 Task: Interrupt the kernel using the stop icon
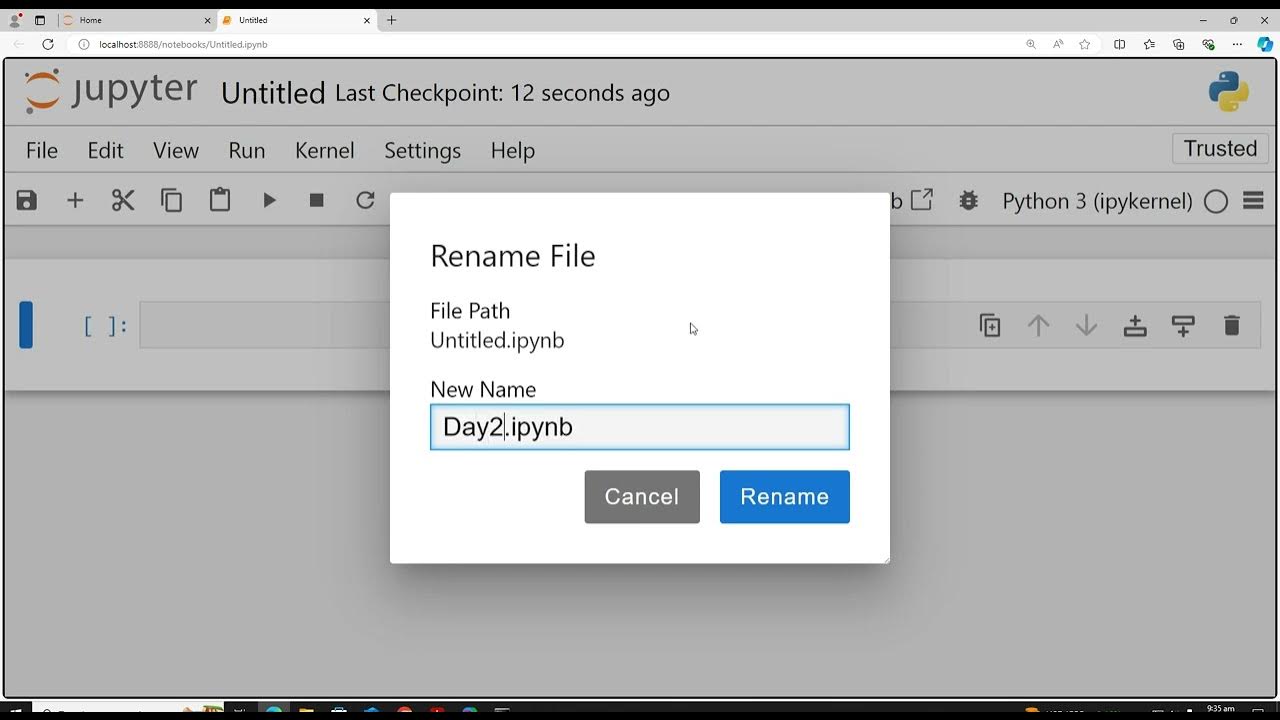coord(317,201)
